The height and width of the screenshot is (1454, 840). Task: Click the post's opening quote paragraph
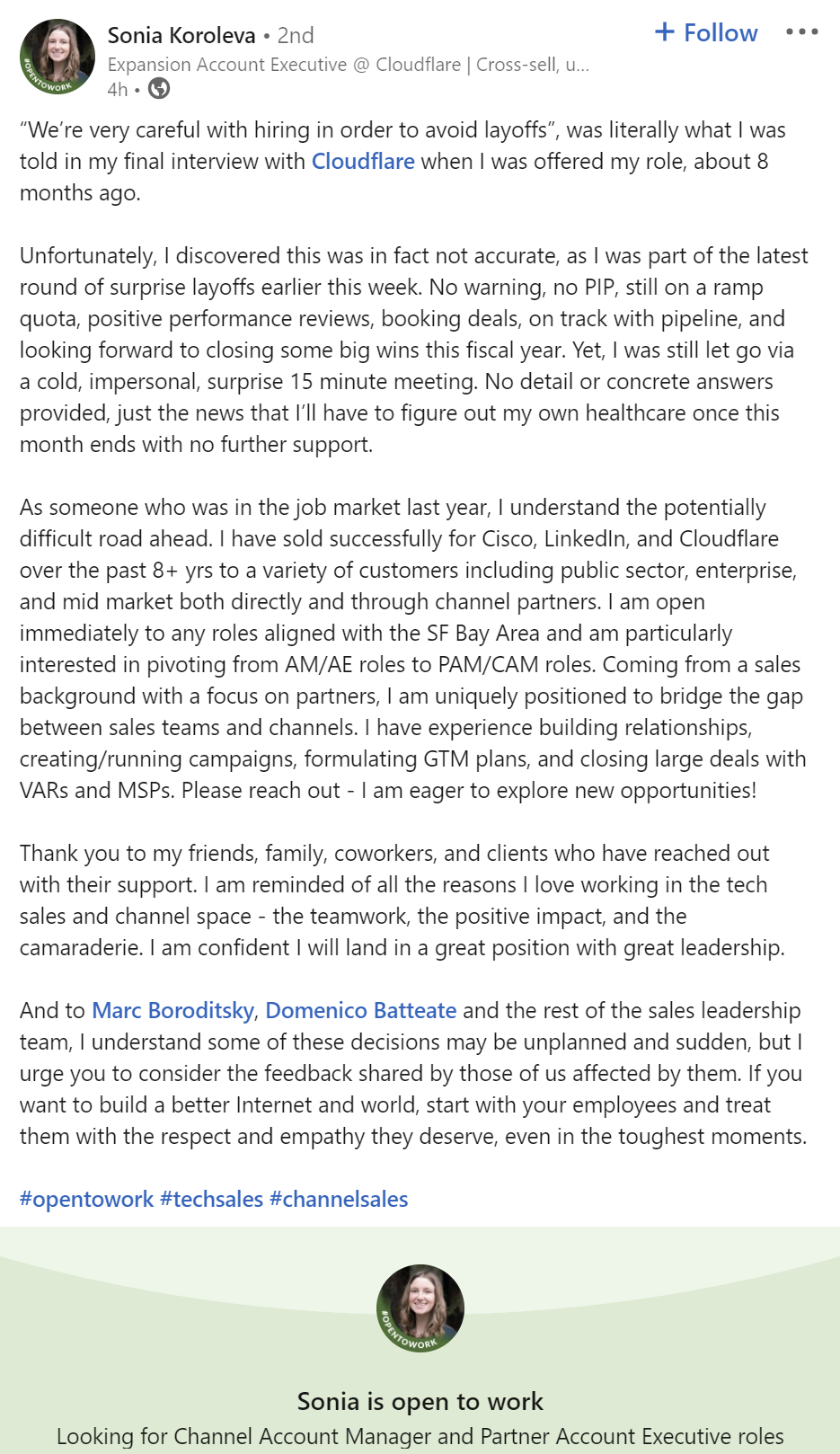(402, 162)
